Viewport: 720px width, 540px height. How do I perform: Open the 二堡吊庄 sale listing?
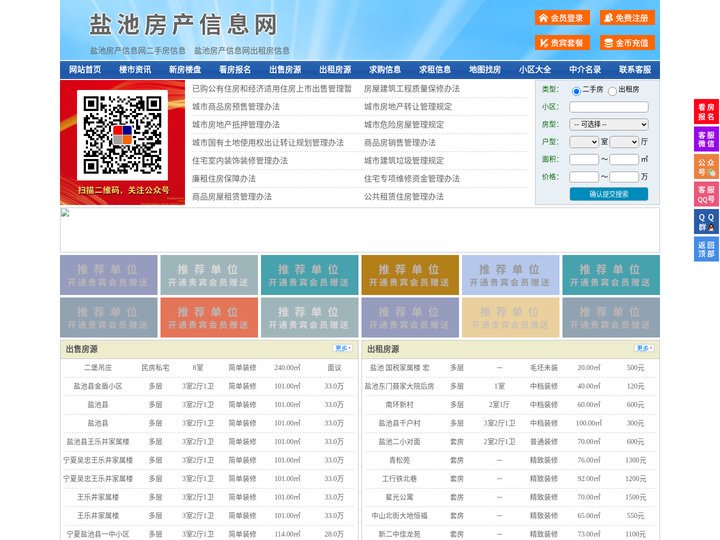(98, 368)
